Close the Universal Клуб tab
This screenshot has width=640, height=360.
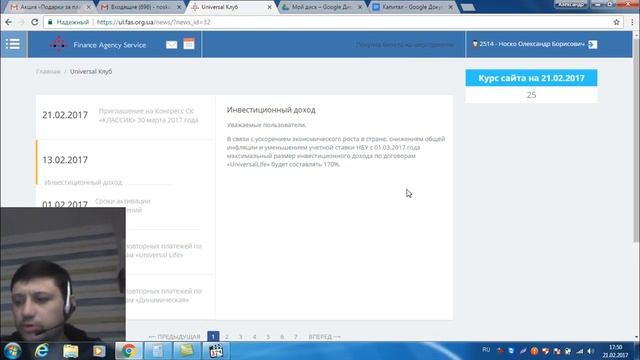pyautogui.click(x=269, y=7)
